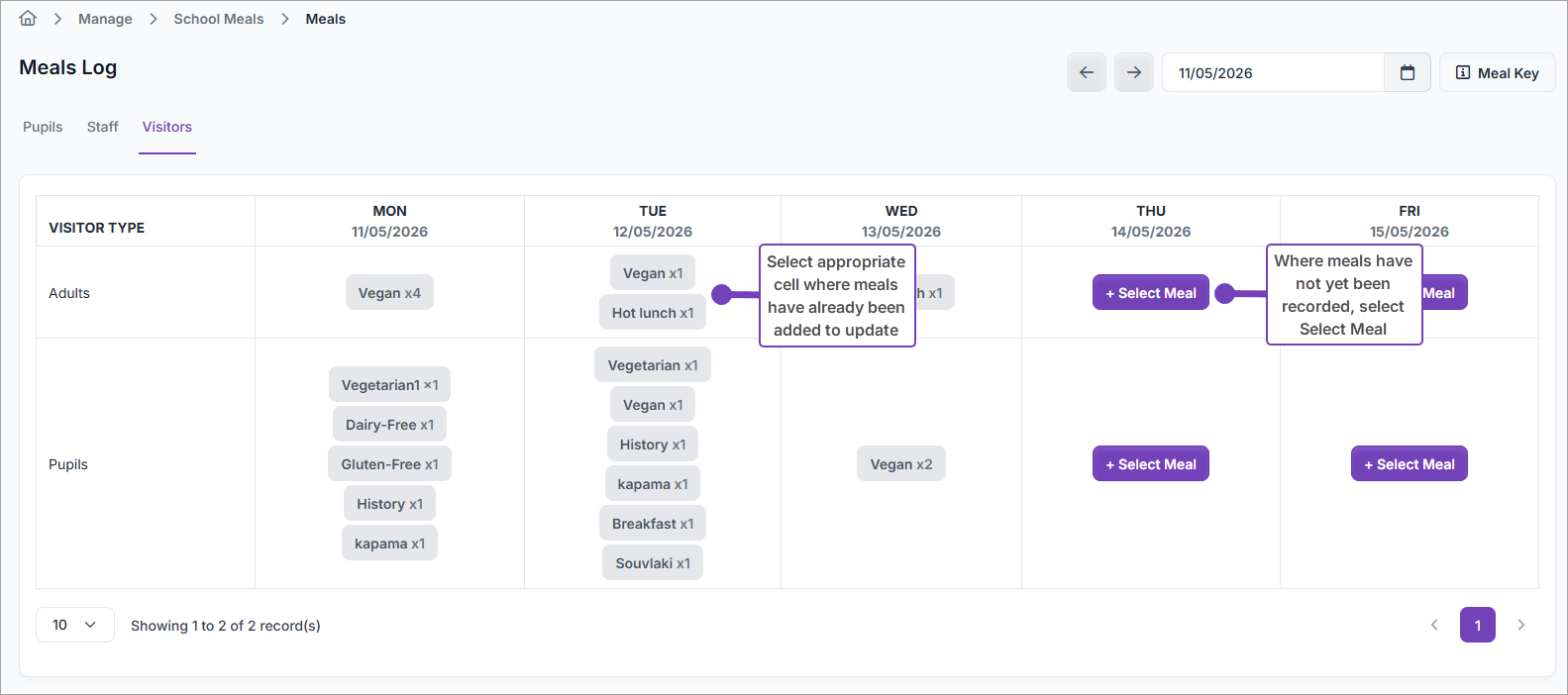Click next page chevron in pagination
1568x695 pixels.
(x=1521, y=625)
